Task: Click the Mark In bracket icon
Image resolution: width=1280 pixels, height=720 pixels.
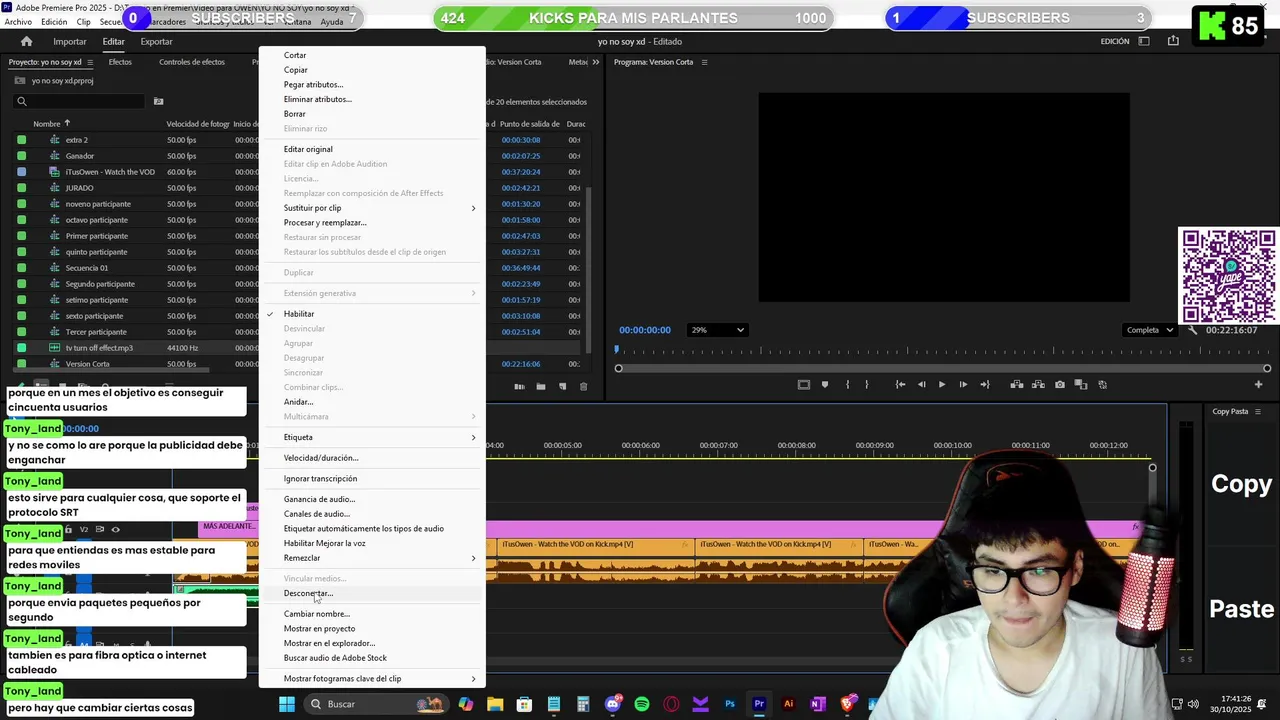Action: click(x=848, y=384)
